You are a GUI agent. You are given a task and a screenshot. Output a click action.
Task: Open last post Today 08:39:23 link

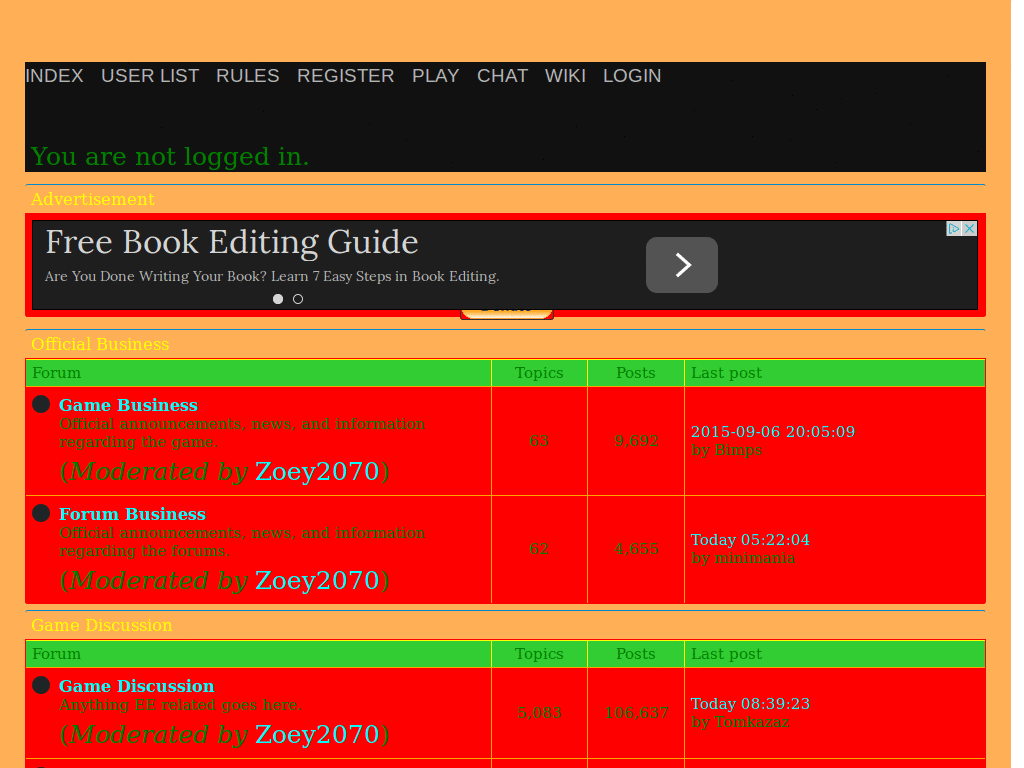pyautogui.click(x=750, y=703)
